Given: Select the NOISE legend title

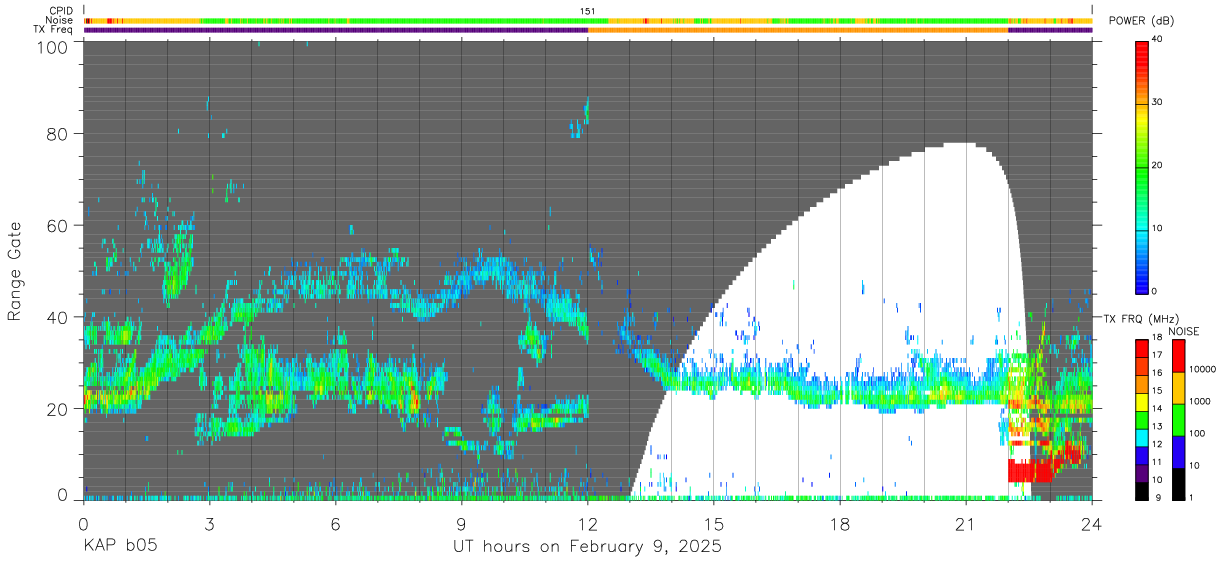Looking at the screenshot, I should pos(1186,331).
